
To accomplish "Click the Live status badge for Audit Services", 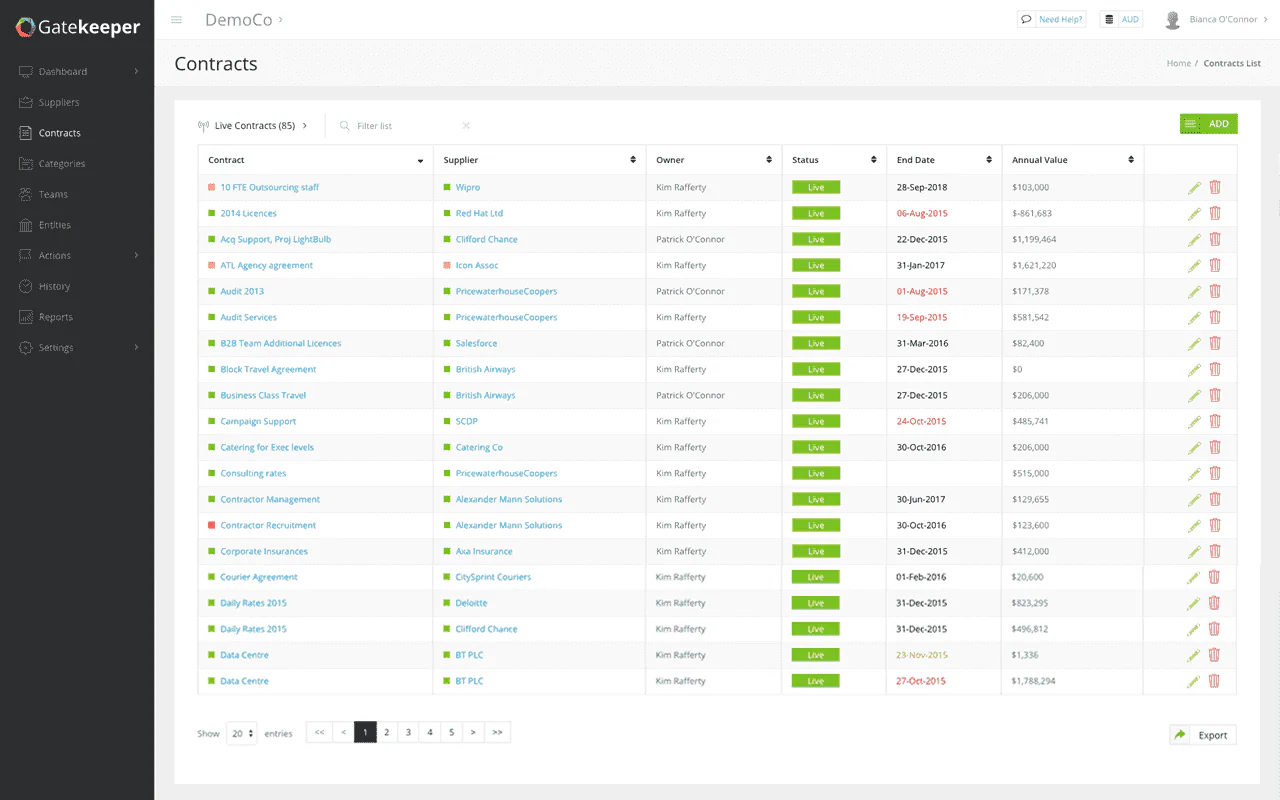I will [x=816, y=317].
